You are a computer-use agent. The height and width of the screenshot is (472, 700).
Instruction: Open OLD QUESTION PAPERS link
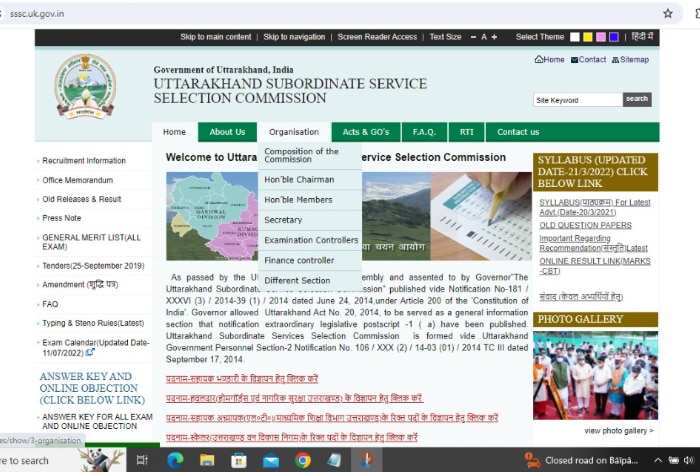tap(585, 226)
